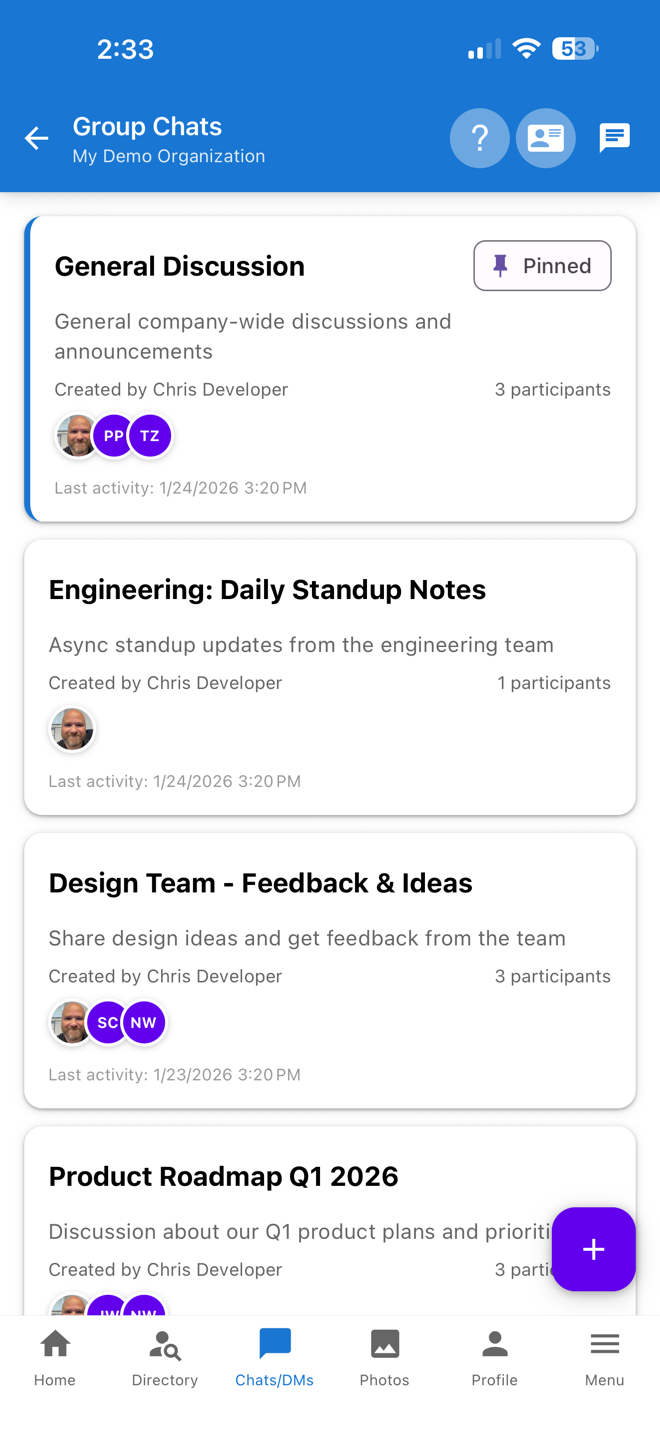Switch to the Photos tab
660x1434 pixels.
385,1358
